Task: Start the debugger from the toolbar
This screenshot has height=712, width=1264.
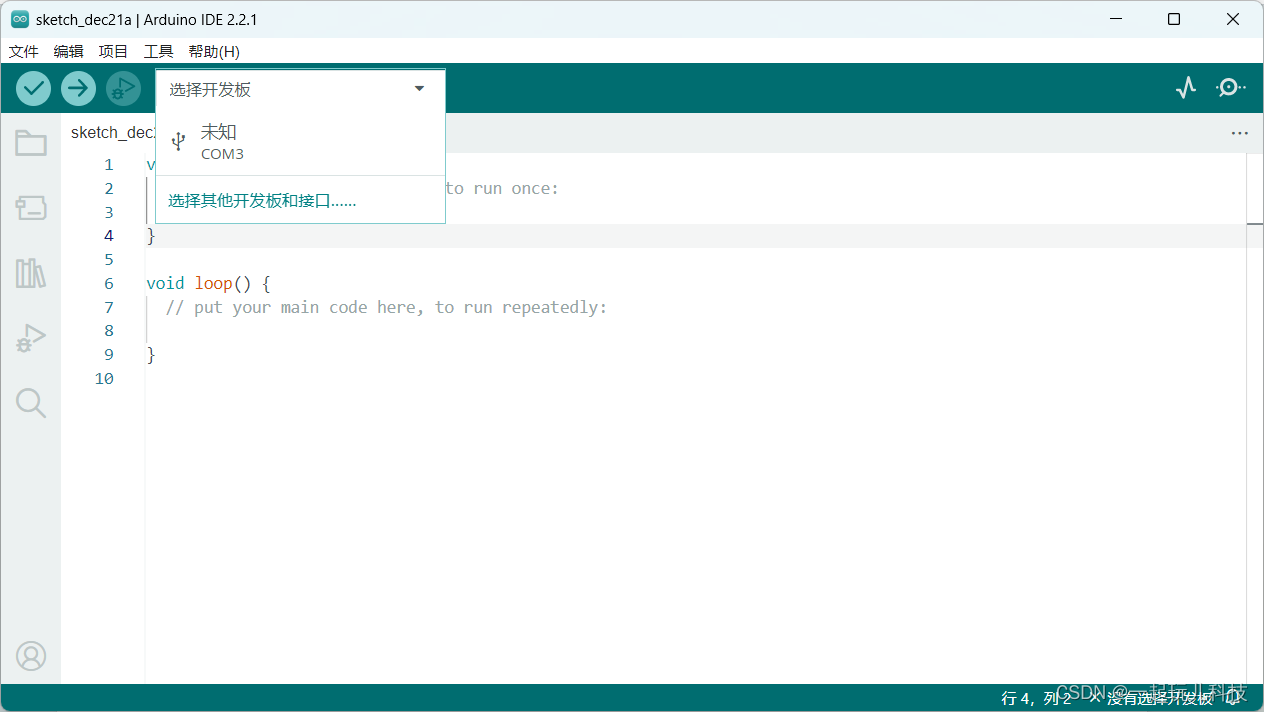Action: coord(123,89)
